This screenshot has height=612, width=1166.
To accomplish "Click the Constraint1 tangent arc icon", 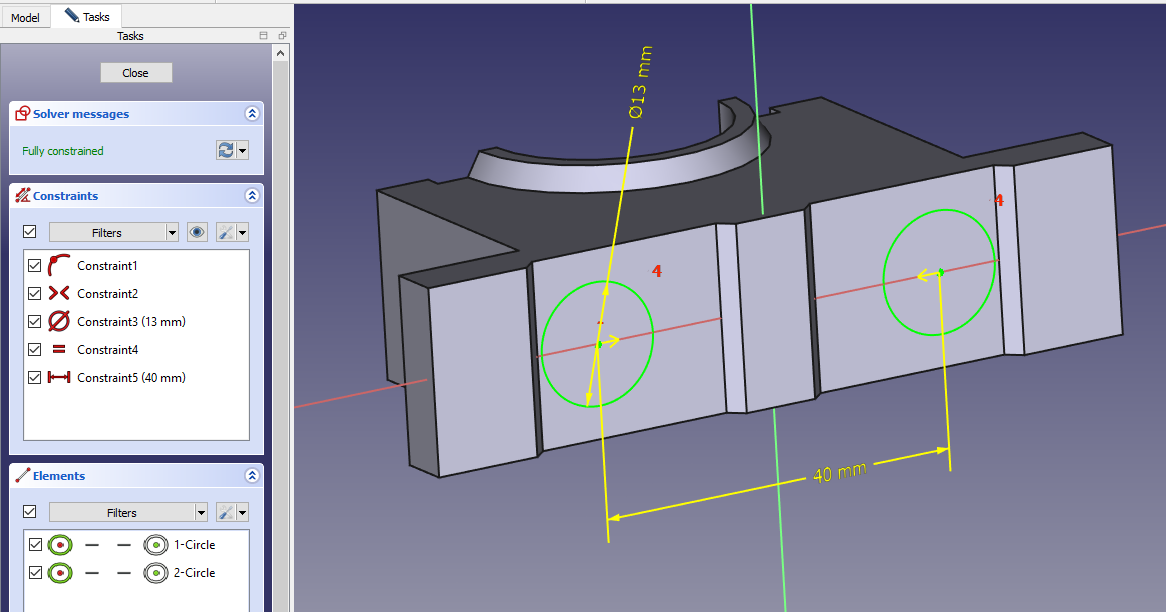I will (59, 266).
